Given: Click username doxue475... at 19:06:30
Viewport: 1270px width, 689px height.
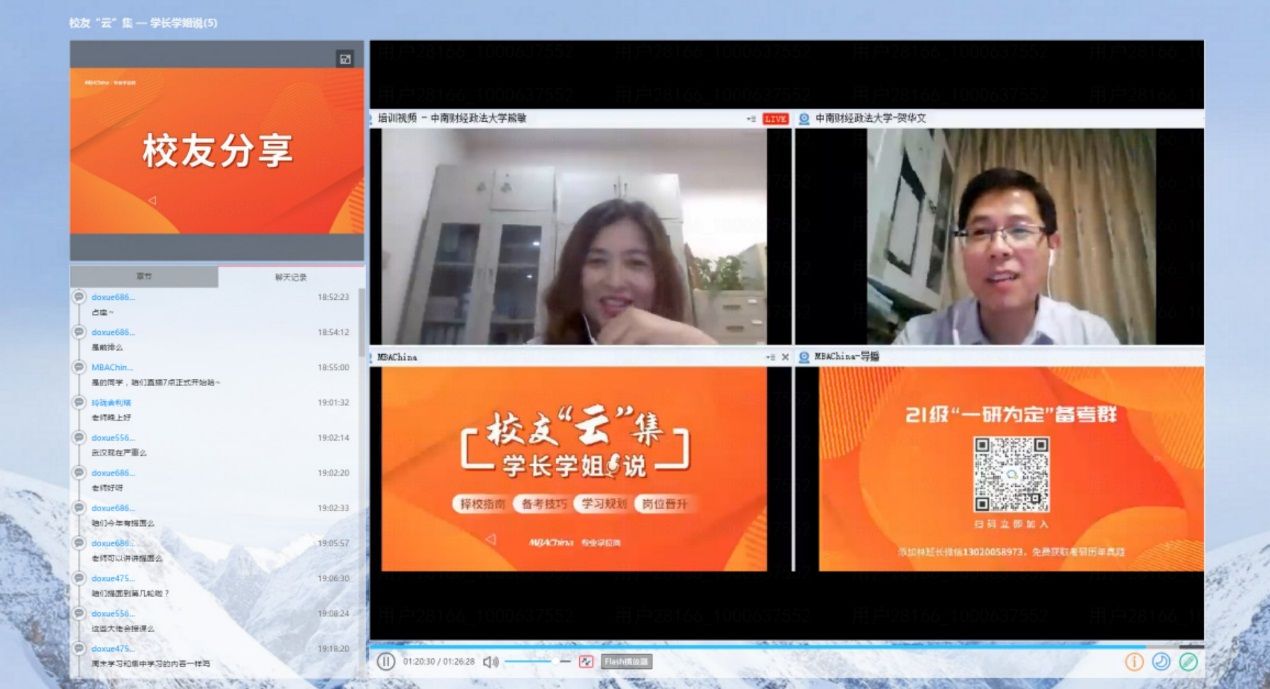Looking at the screenshot, I should coord(113,578).
